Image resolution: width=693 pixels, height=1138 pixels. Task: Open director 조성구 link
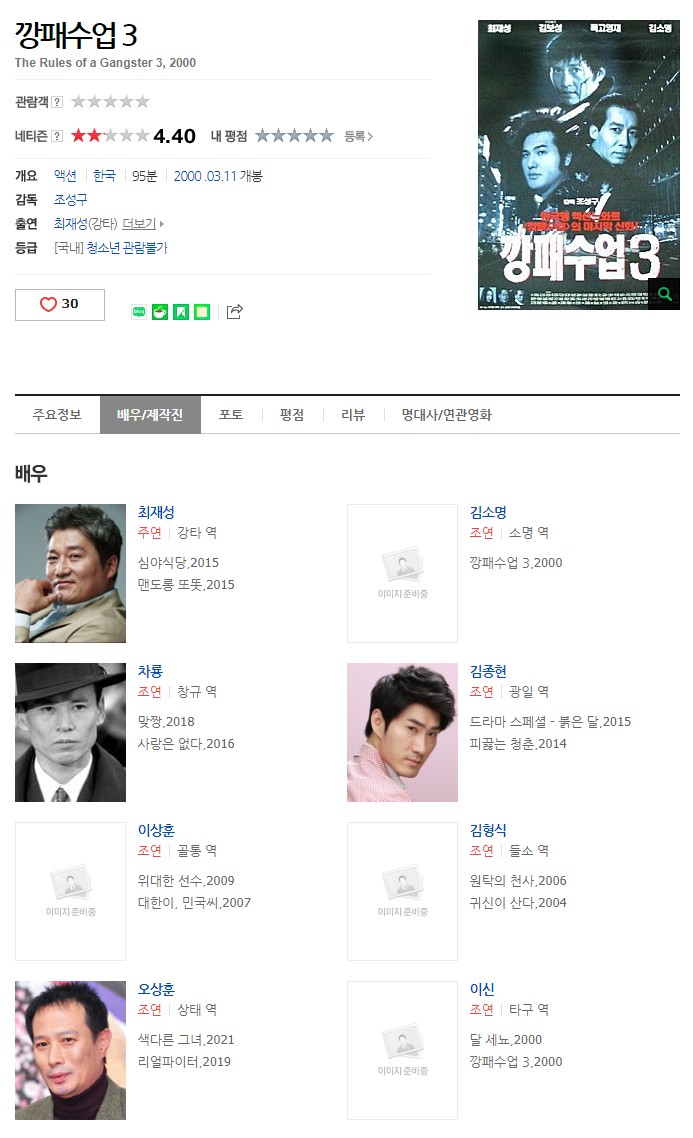pyautogui.click(x=70, y=200)
